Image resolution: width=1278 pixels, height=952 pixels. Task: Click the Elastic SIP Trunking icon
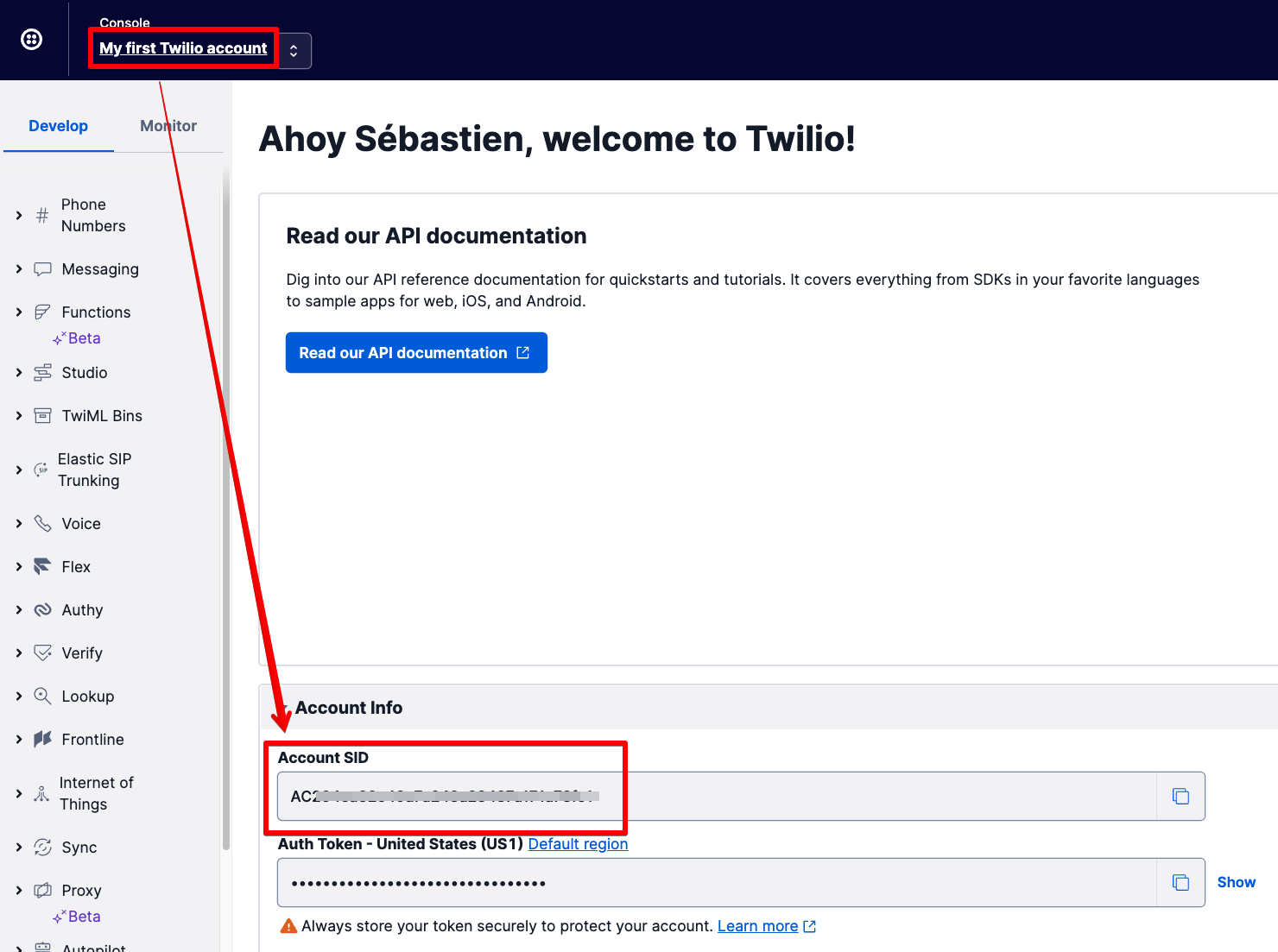coord(41,470)
